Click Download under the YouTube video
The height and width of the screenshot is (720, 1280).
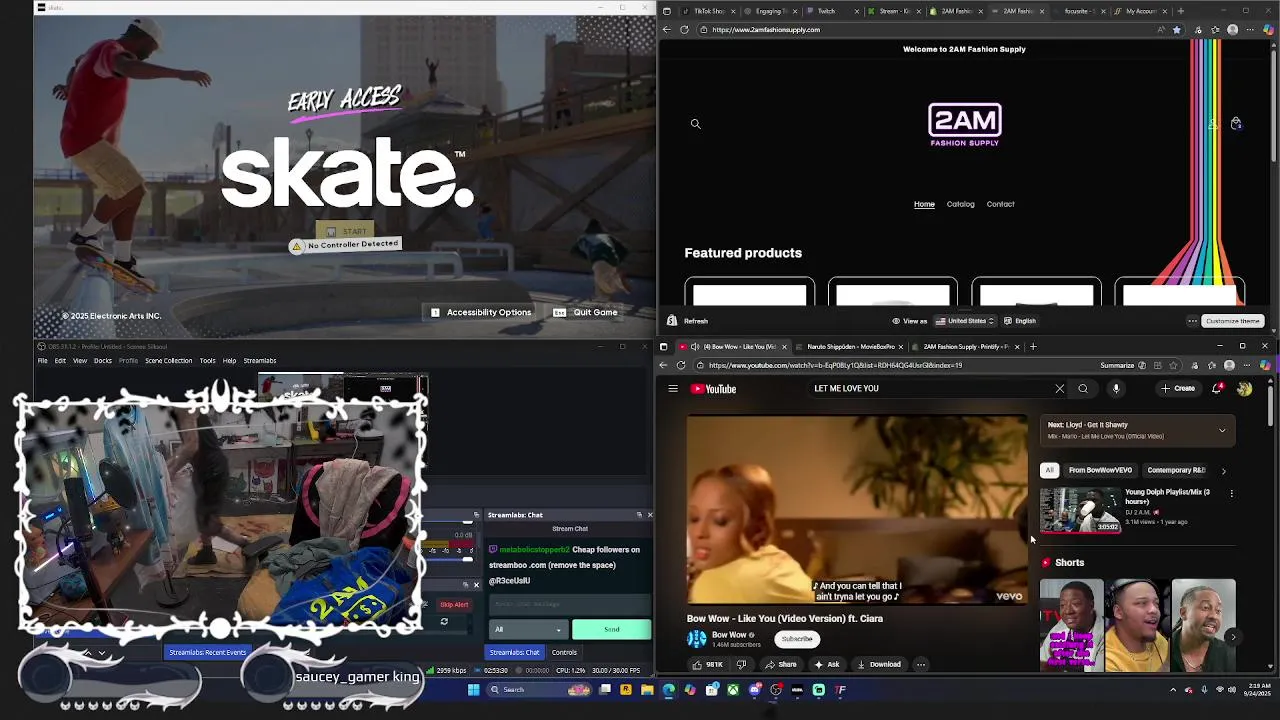879,665
